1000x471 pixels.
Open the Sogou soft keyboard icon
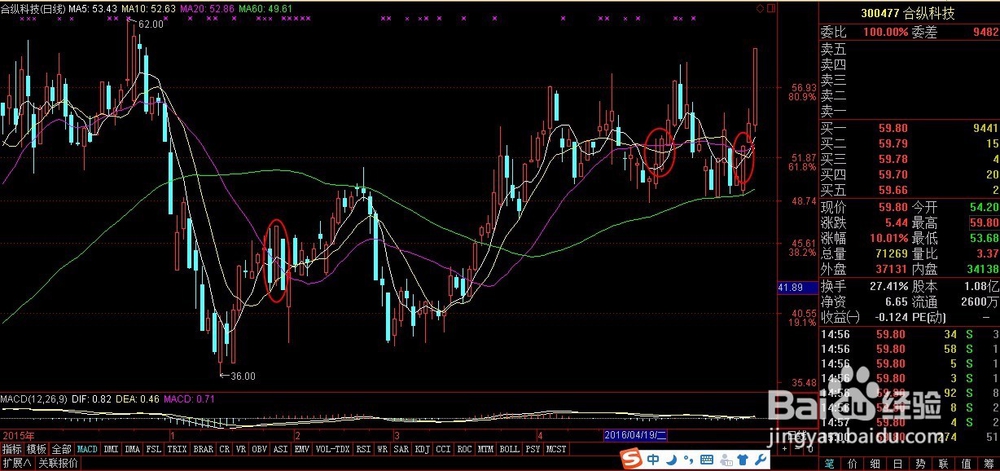coord(707,460)
